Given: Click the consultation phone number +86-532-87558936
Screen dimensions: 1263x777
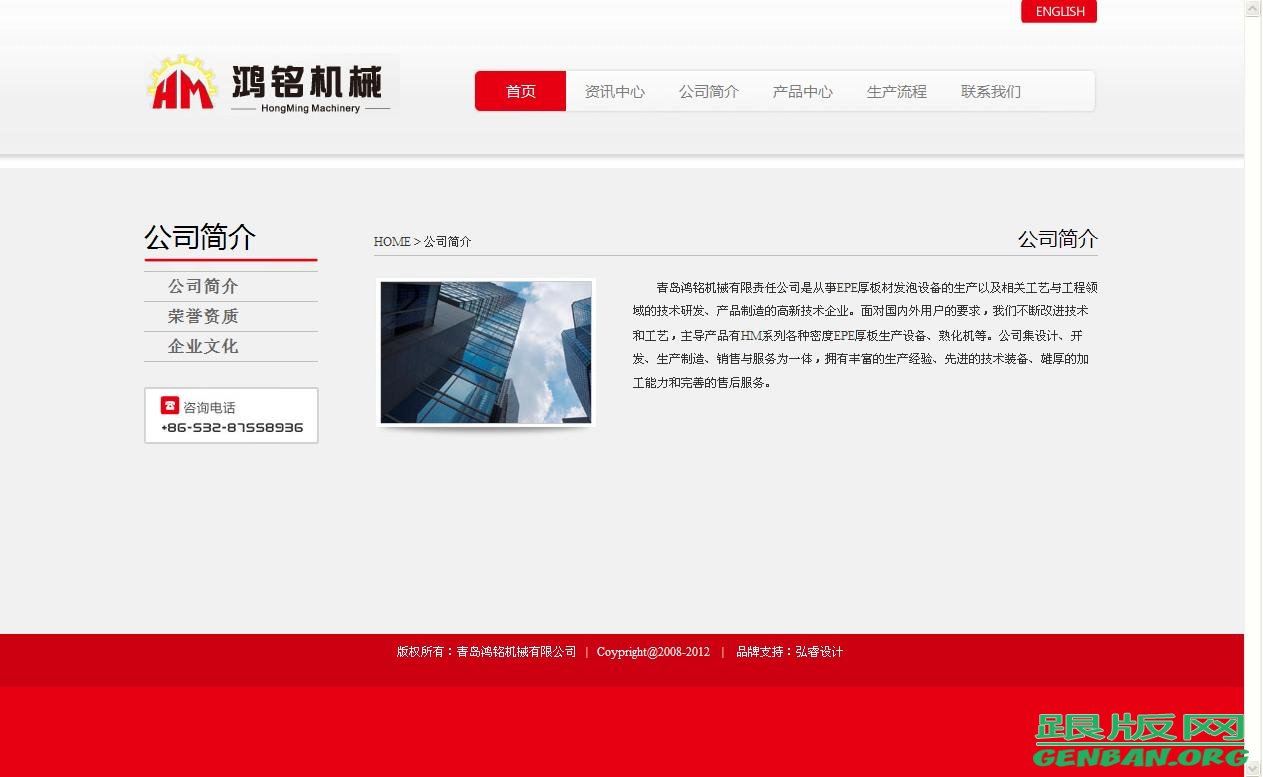Looking at the screenshot, I should click(230, 427).
